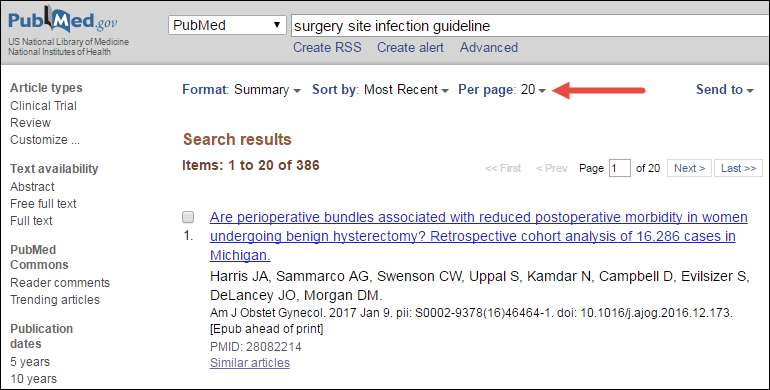770x390 pixels.
Task: View Similar articles for first result
Action: coord(250,363)
